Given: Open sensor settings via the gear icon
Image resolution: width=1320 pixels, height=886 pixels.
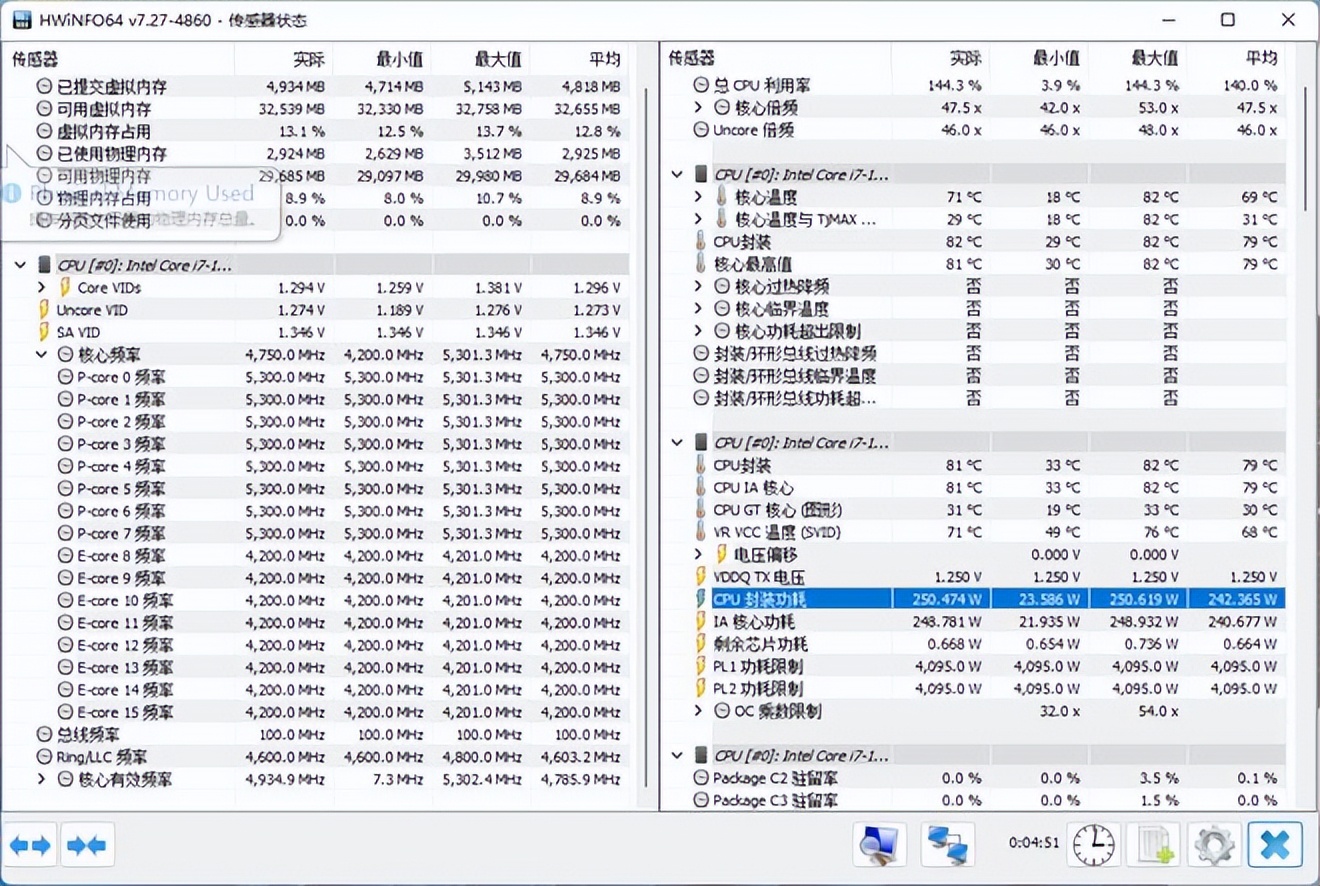Looking at the screenshot, I should (x=1214, y=844).
